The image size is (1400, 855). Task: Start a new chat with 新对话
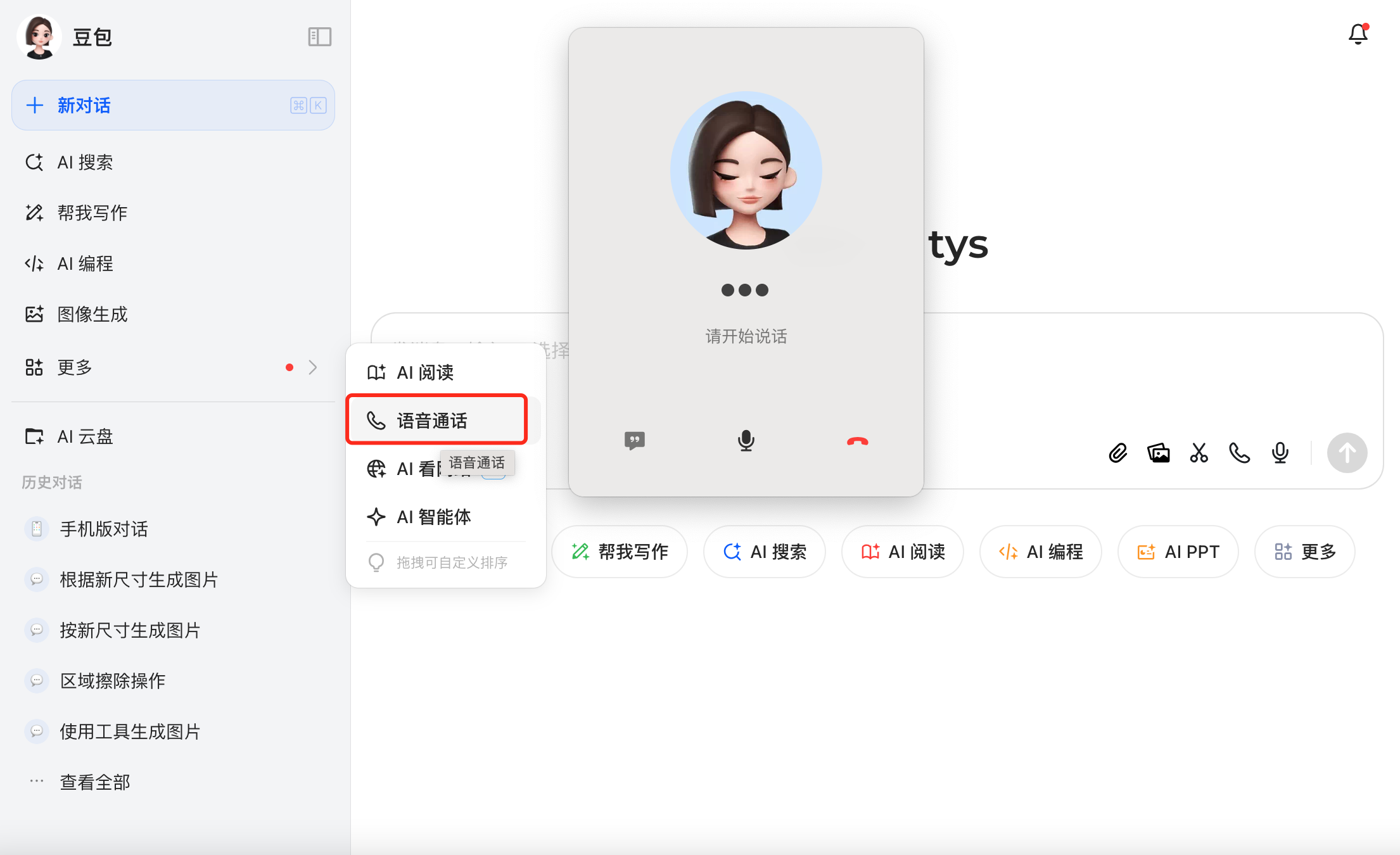(x=173, y=105)
